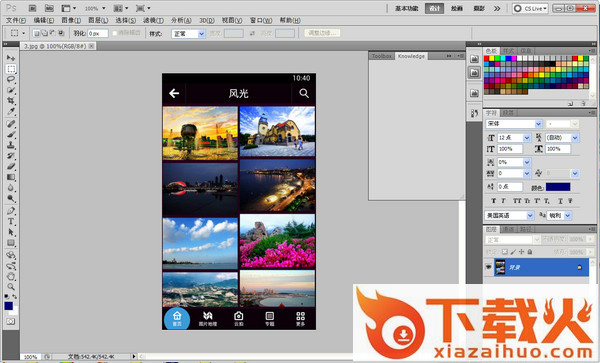Select the Move tool

coord(11,58)
